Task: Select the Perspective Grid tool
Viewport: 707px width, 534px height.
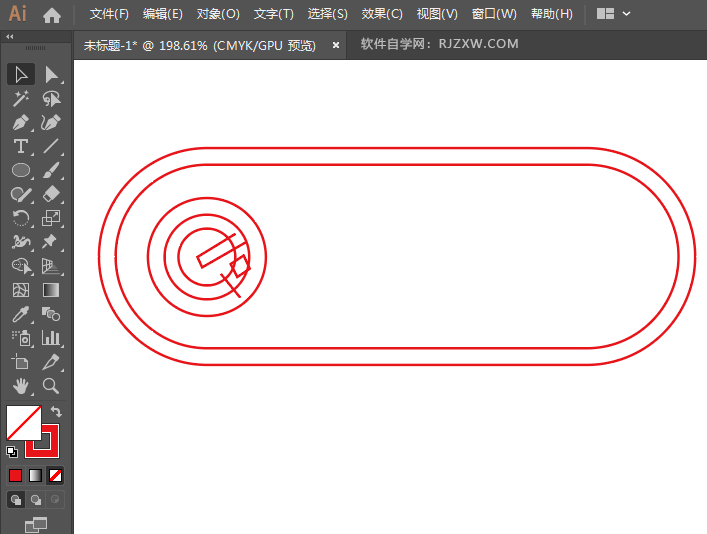Action: pyautogui.click(x=51, y=266)
